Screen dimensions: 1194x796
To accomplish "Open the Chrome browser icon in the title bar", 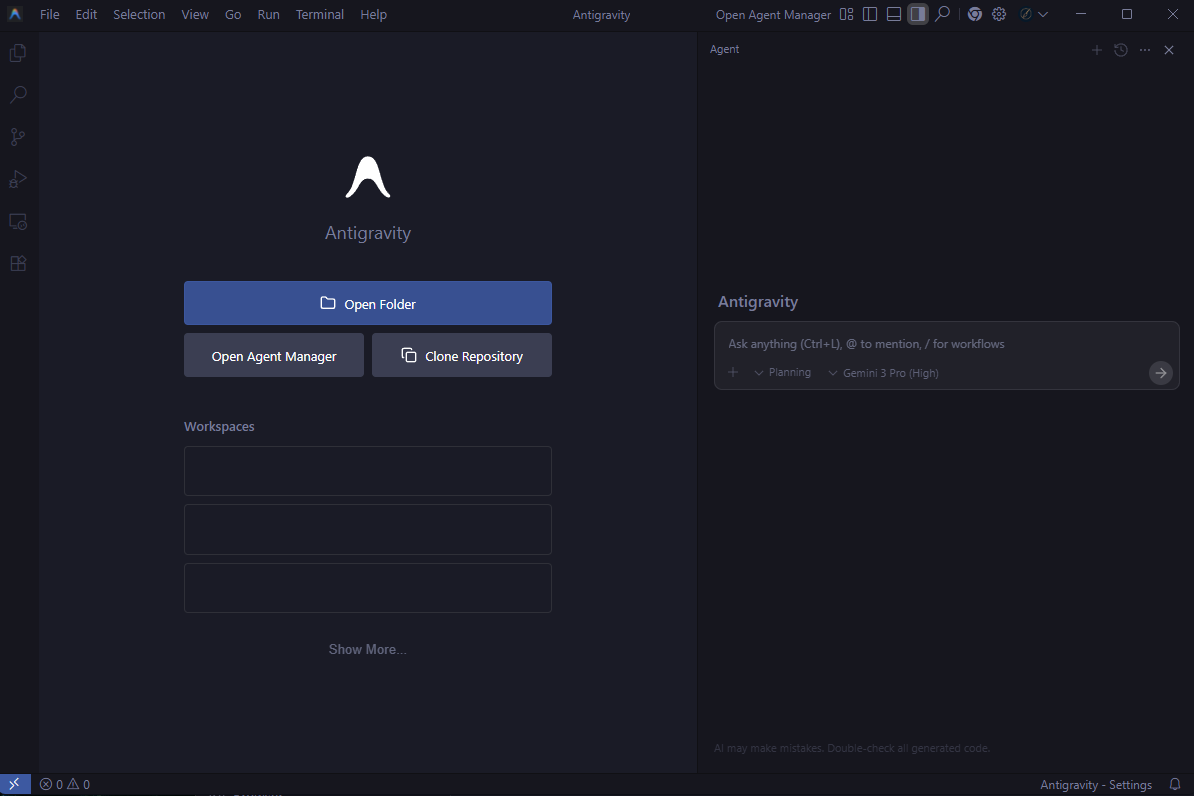I will click(975, 14).
